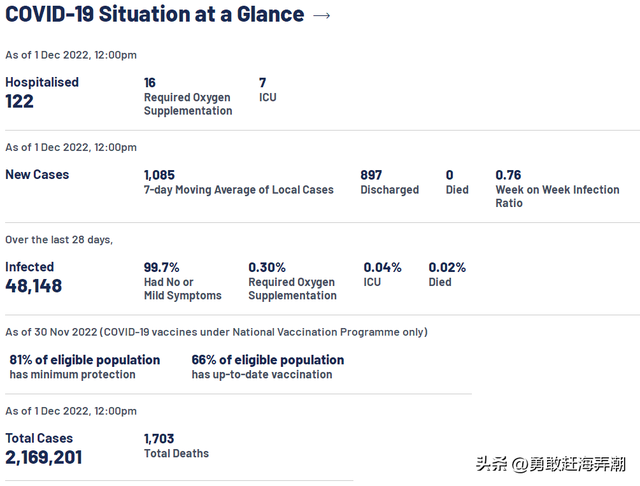Click the 0.04% ICU statistic
Screen dimensions: 640x486
(382, 274)
